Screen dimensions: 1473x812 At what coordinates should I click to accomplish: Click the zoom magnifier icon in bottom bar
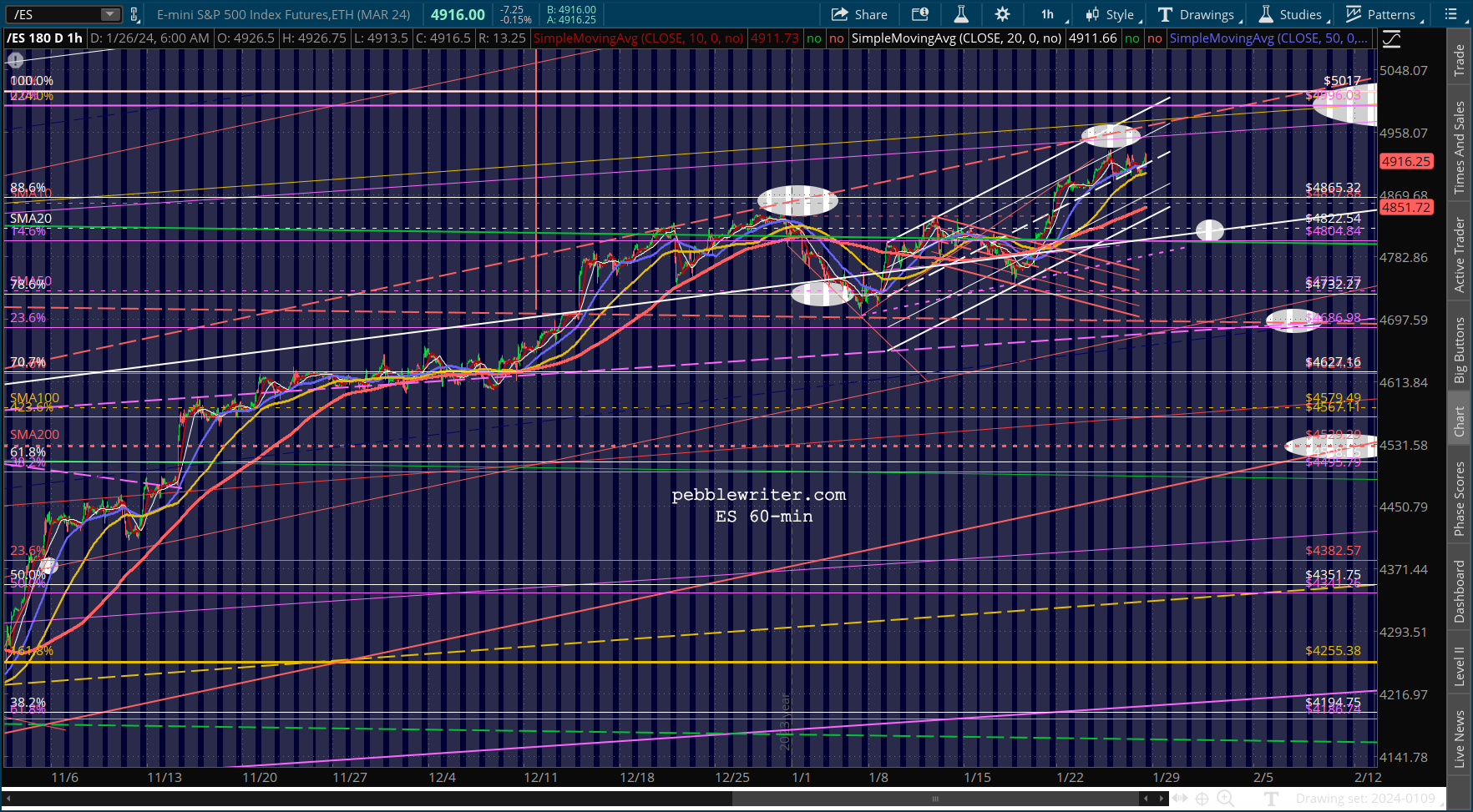coord(1225,799)
